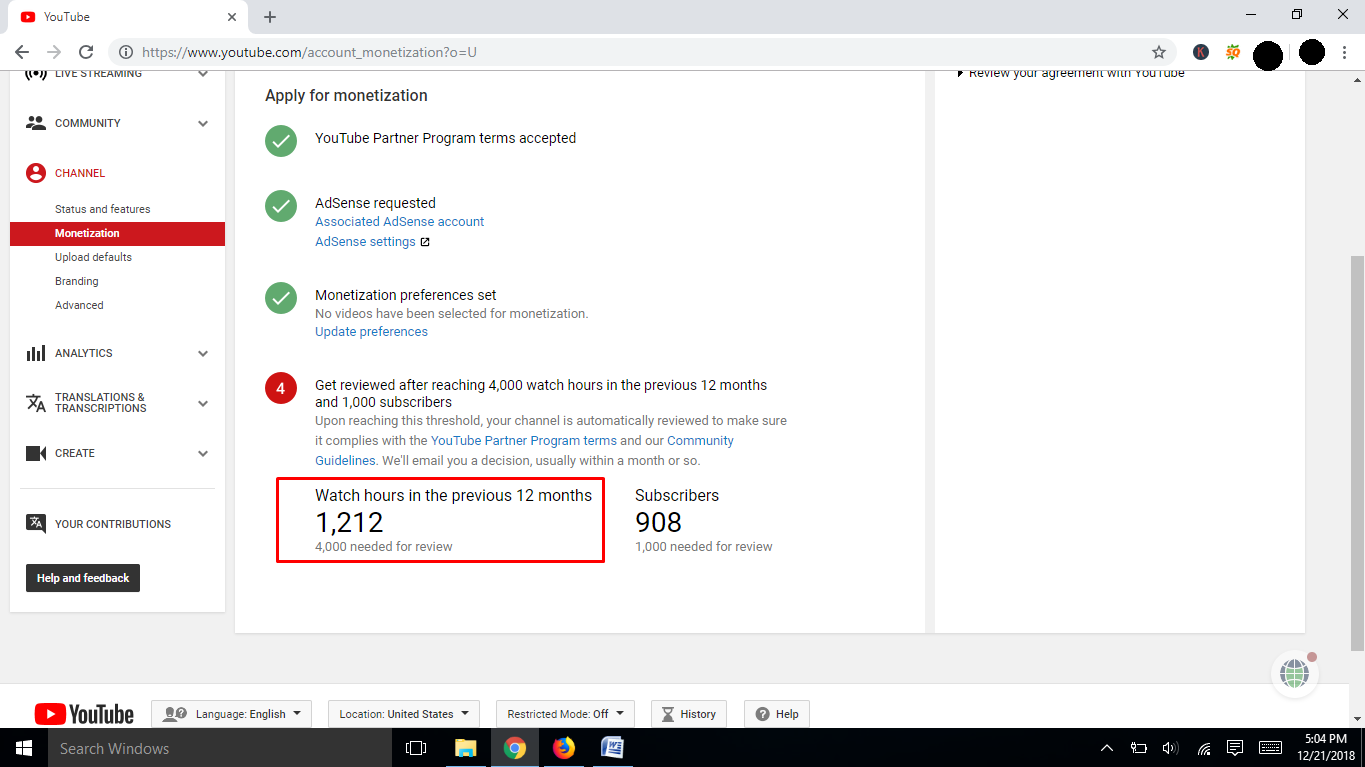Open the Associated AdSense account link
This screenshot has height=767, width=1365.
[x=399, y=222]
